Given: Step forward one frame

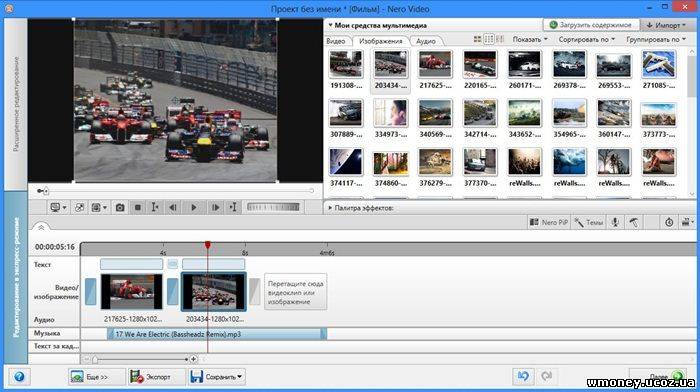Looking at the screenshot, I should click(x=215, y=208).
